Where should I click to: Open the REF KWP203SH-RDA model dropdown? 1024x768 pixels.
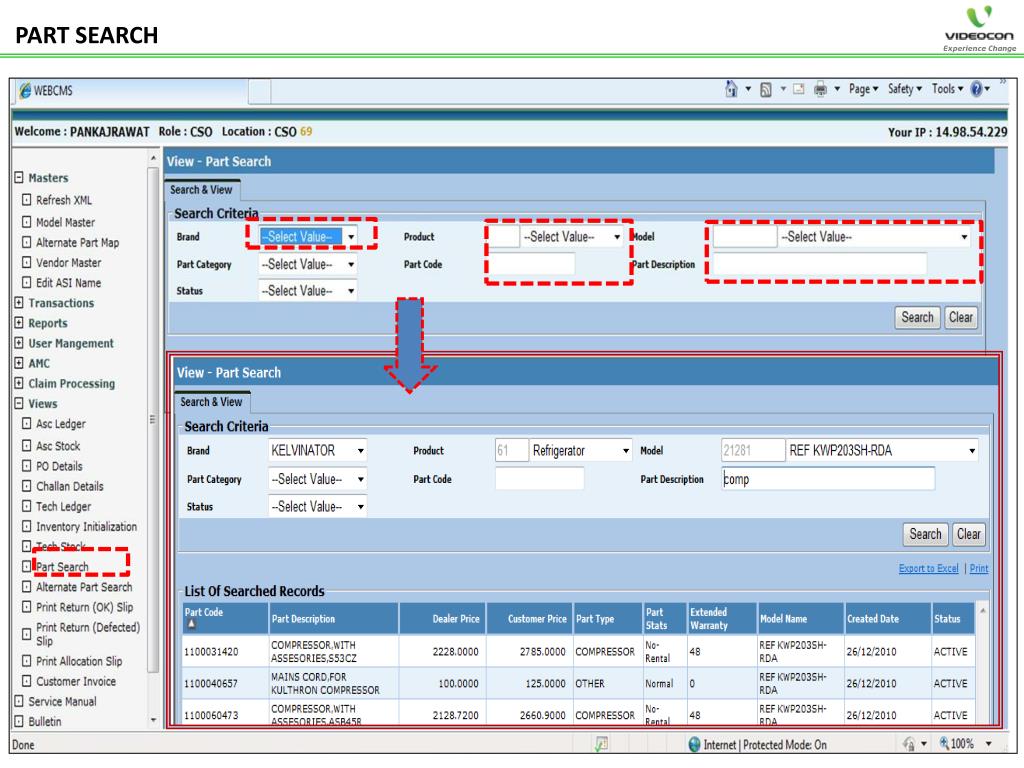[882, 451]
